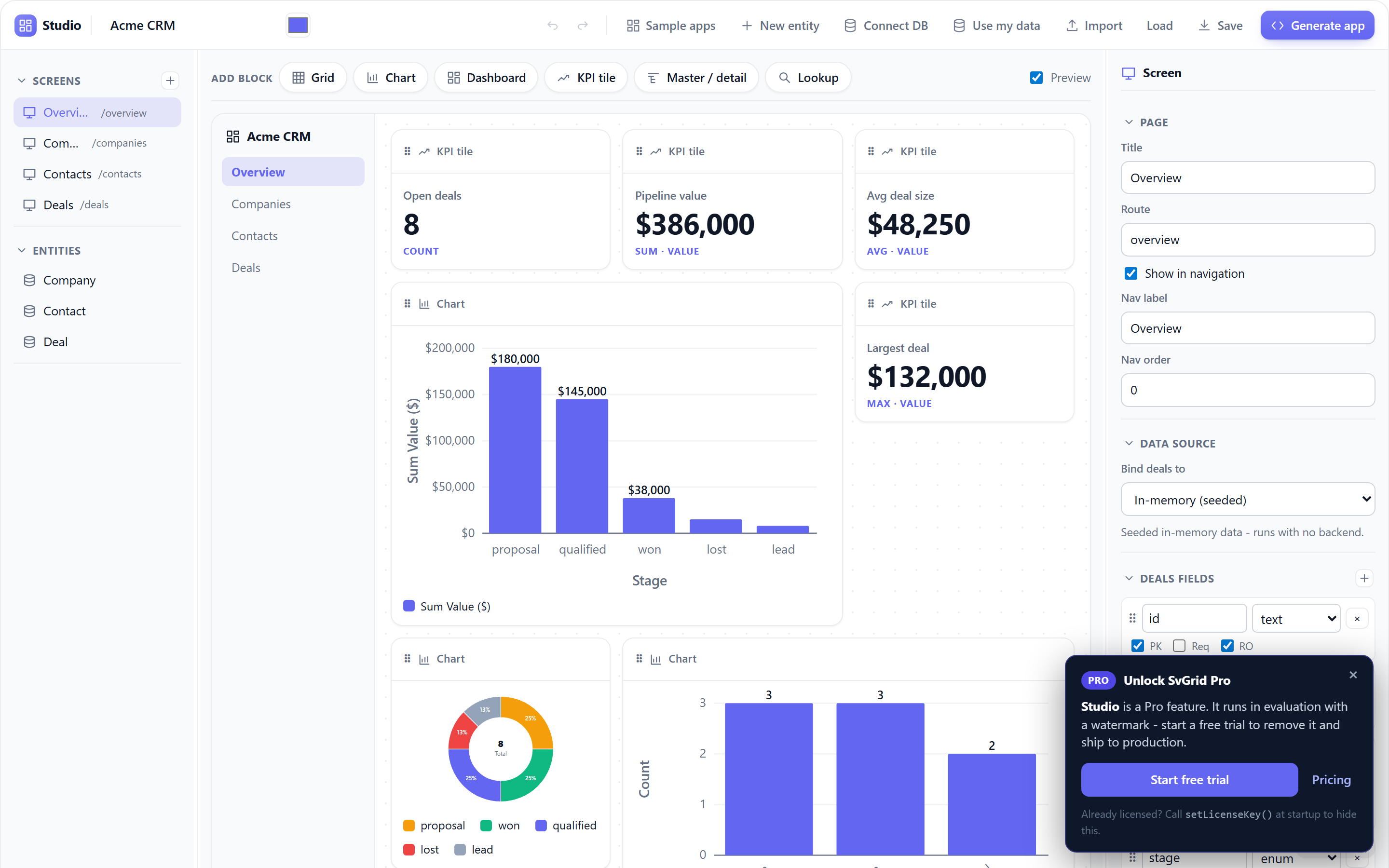This screenshot has height=868, width=1389.
Task: Add a Master / detail block
Action: tap(696, 78)
